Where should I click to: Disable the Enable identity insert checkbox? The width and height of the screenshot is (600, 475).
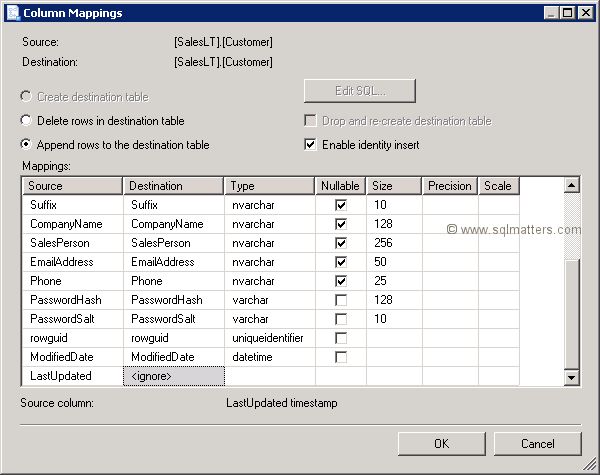click(x=310, y=145)
